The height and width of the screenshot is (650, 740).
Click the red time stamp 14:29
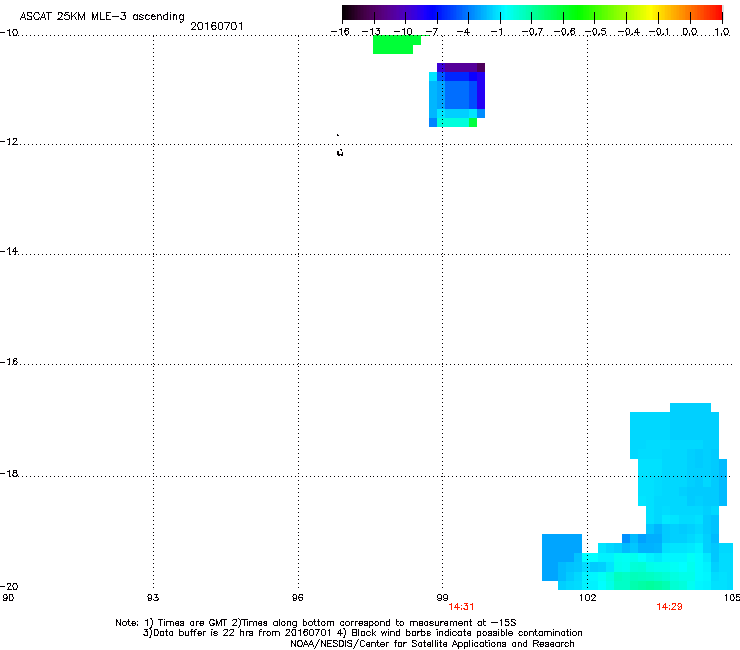pyautogui.click(x=669, y=607)
